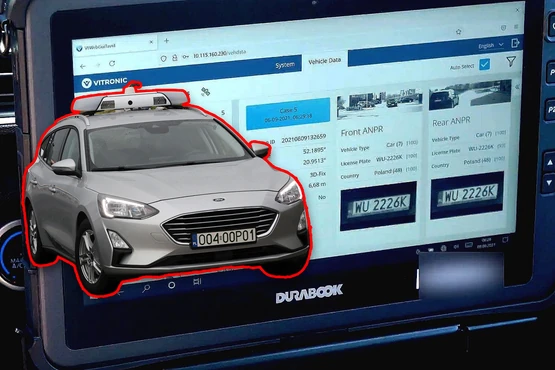Click the lock icon in address bar
Screen dimensions: 555x370
pyautogui.click(x=174, y=58)
